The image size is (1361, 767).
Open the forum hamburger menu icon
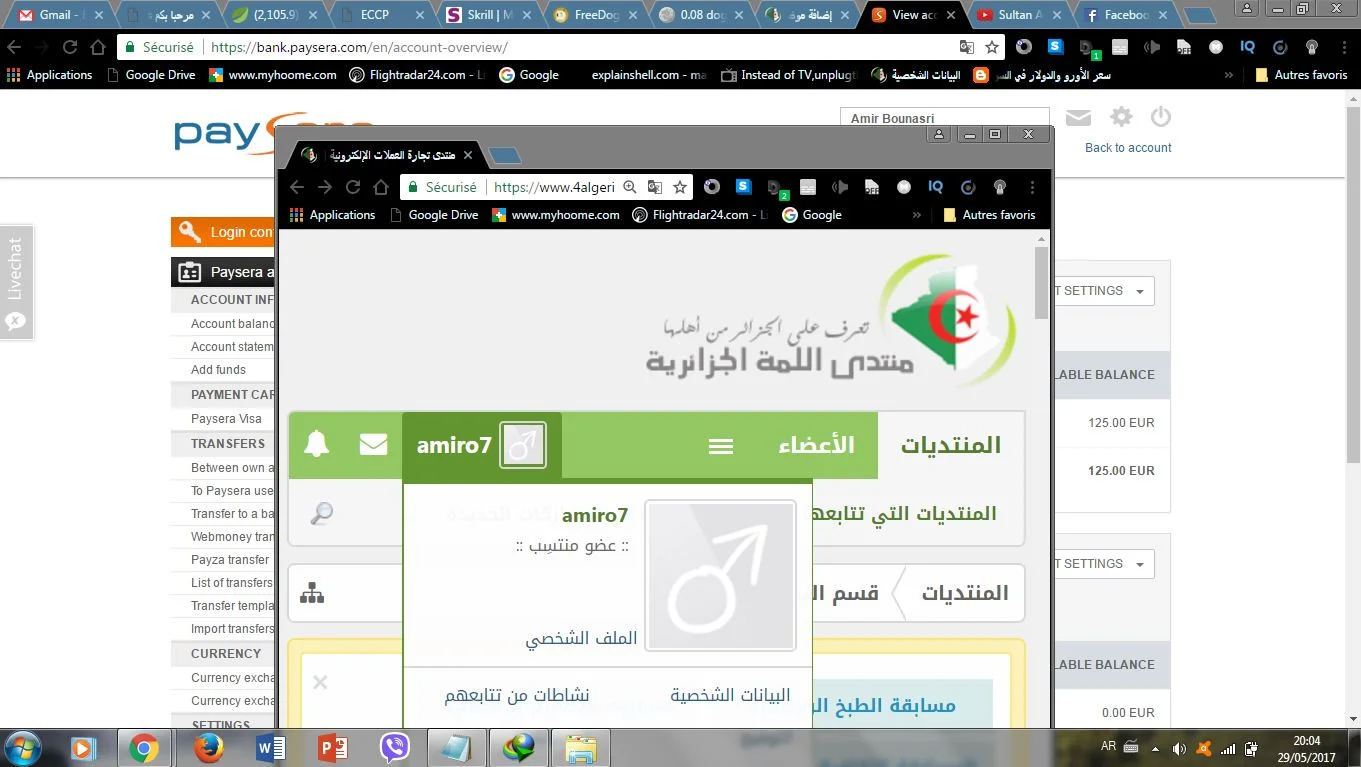pos(721,446)
